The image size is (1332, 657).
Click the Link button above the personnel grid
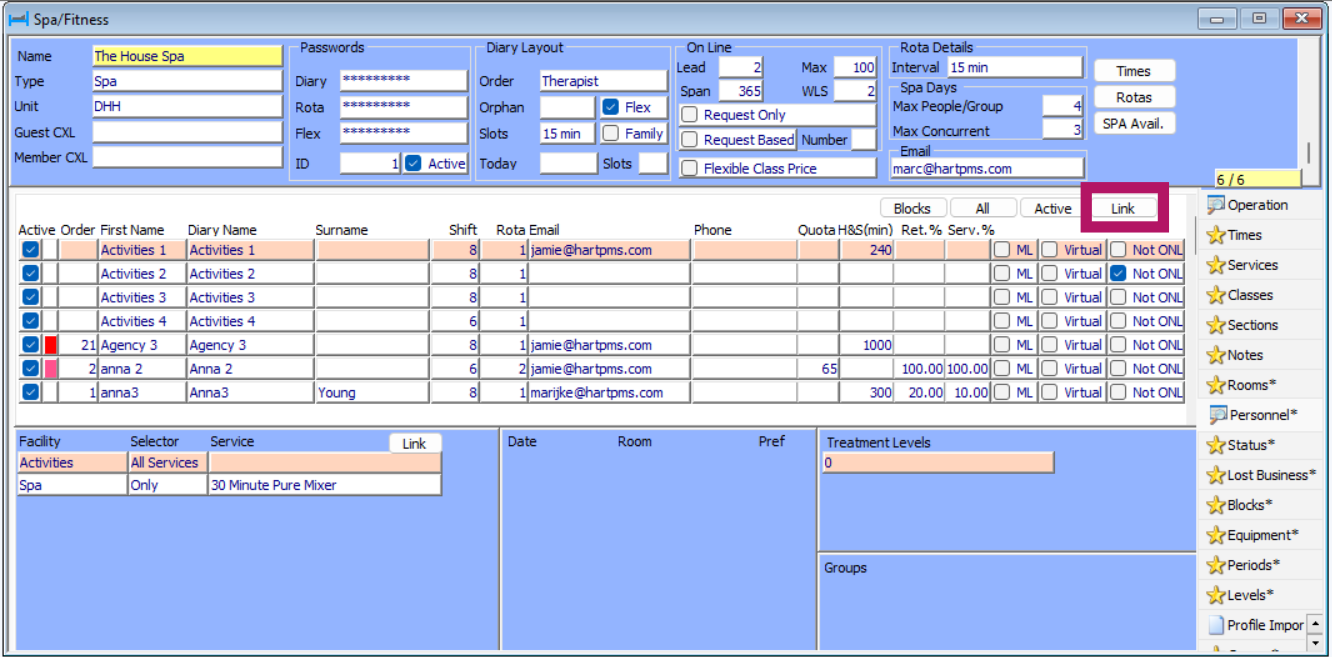[1123, 208]
